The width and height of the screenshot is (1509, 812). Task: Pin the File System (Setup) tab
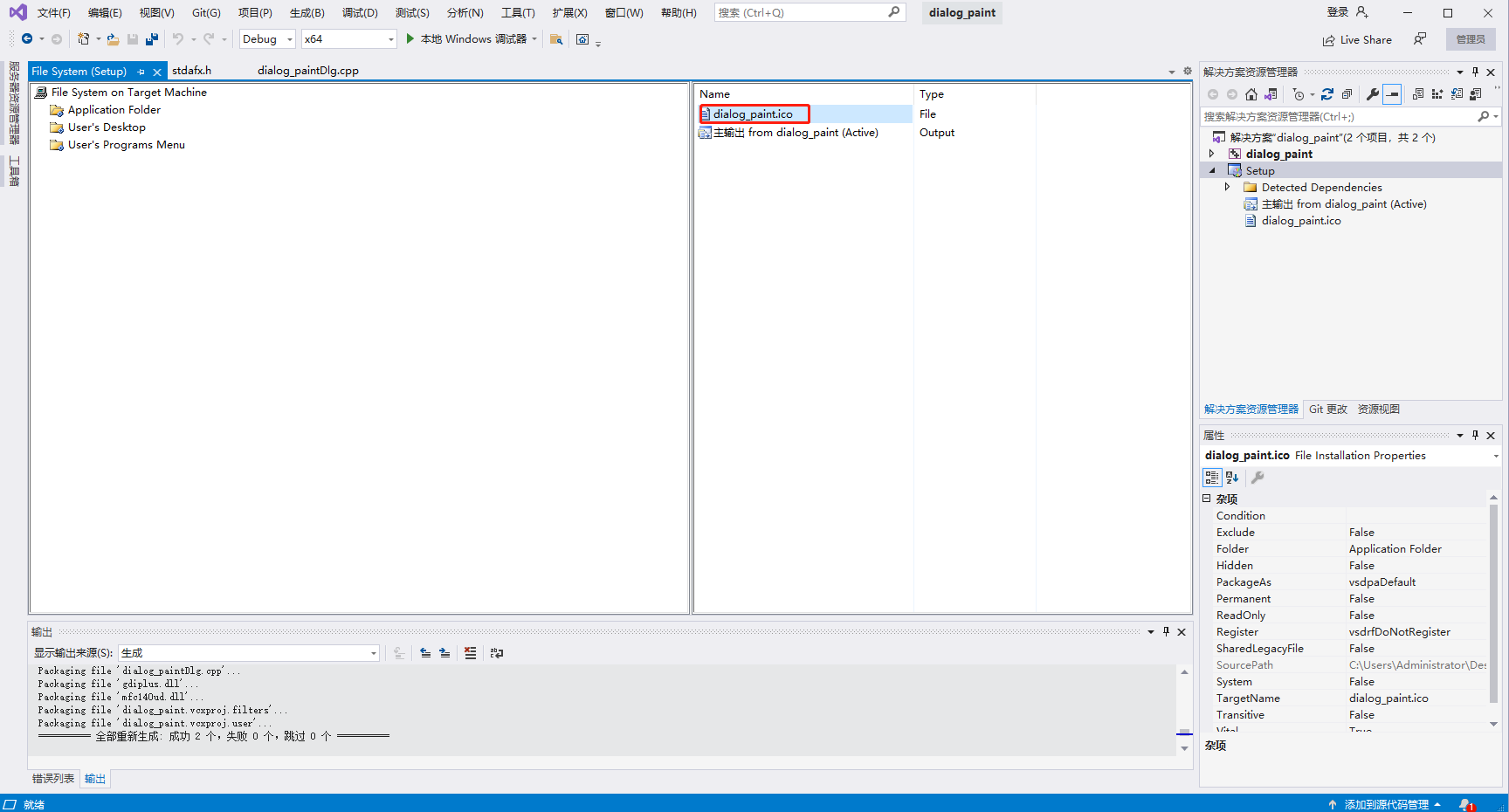tap(141, 72)
